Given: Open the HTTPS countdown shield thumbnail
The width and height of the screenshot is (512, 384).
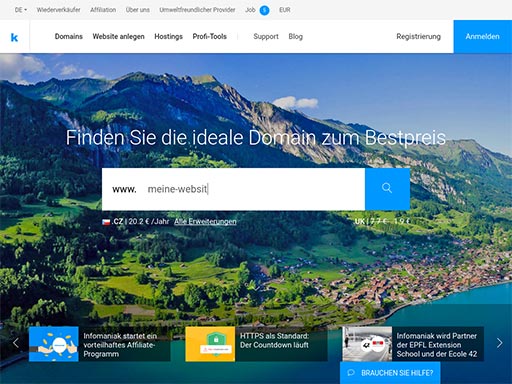Looking at the screenshot, I should click(x=210, y=344).
